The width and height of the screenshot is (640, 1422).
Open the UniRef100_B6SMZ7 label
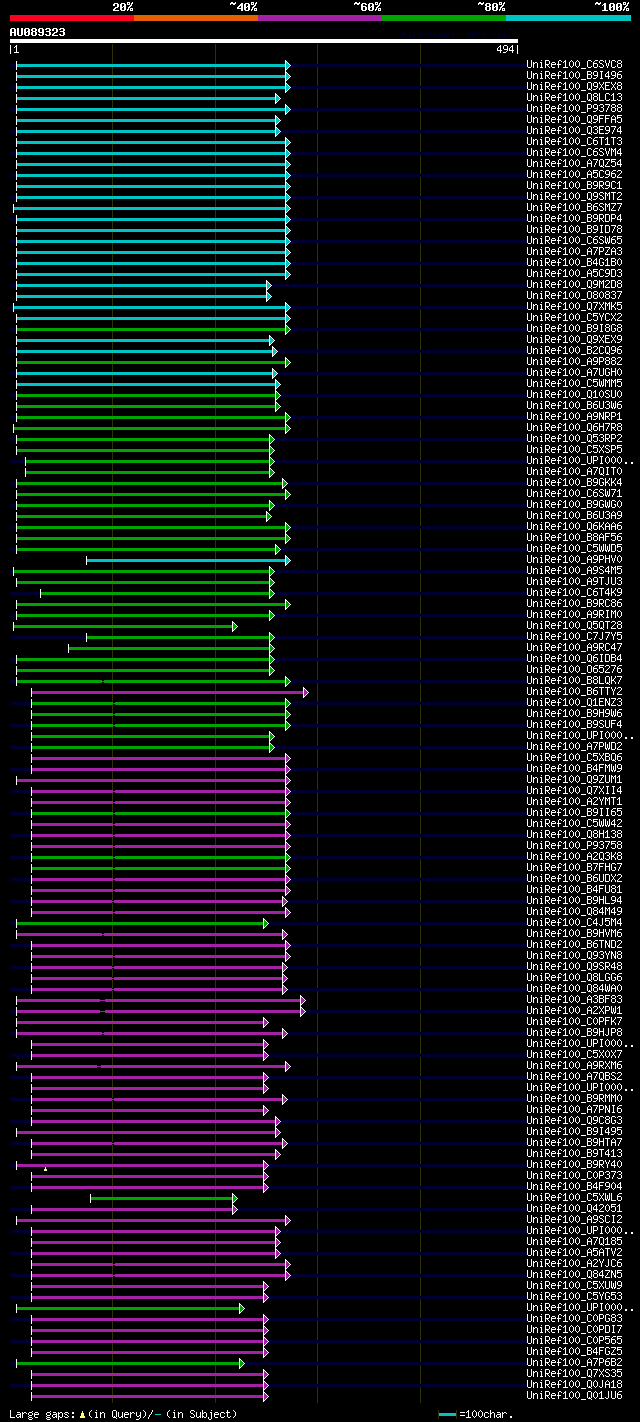point(574,207)
